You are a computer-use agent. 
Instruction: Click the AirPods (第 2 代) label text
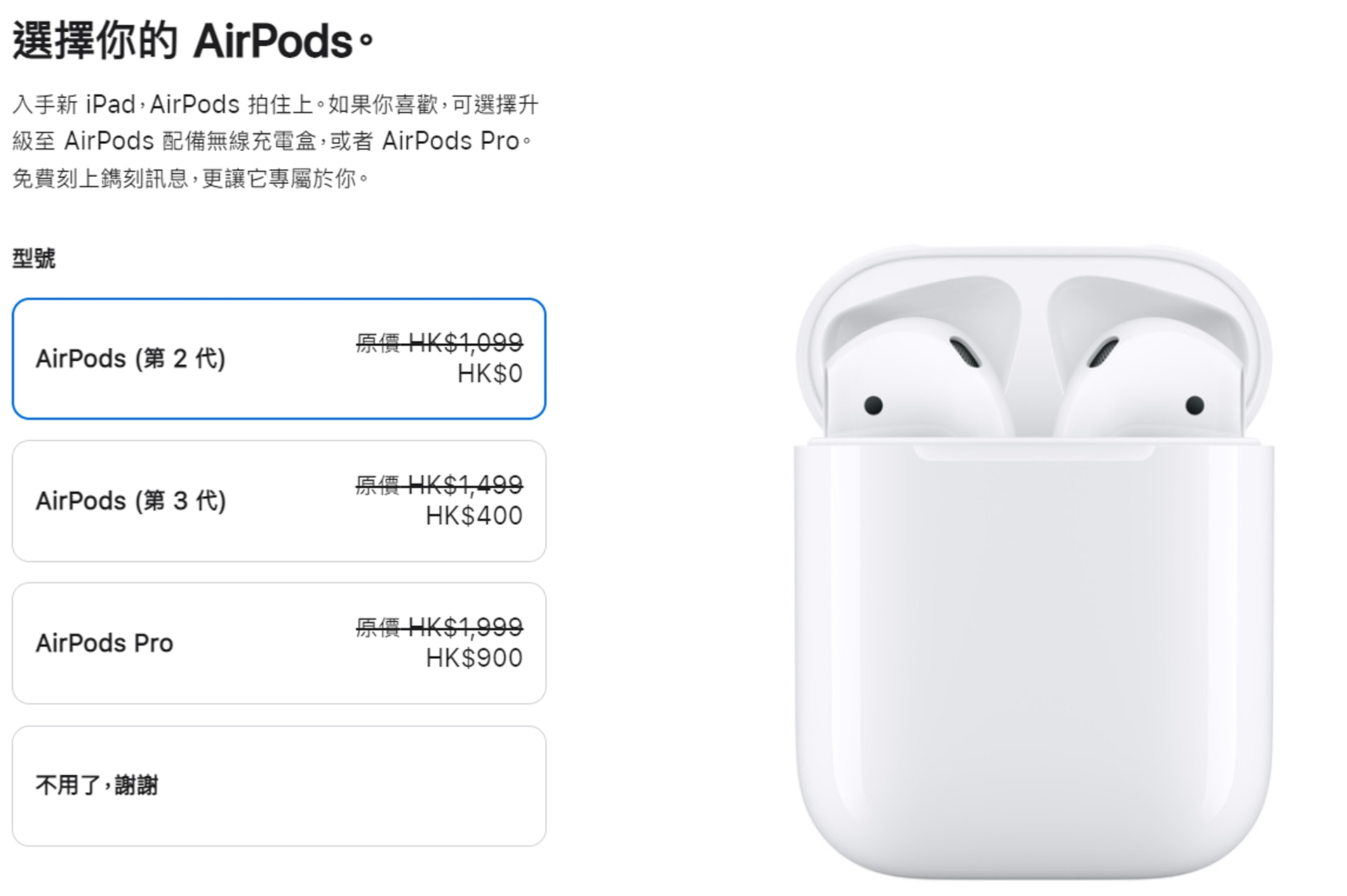(130, 359)
